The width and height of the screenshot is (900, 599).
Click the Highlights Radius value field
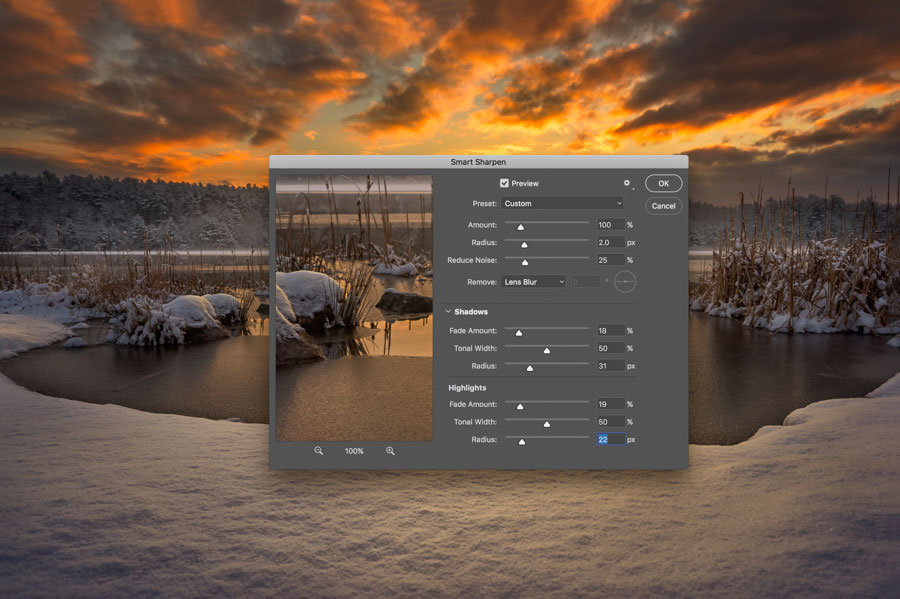coord(610,439)
